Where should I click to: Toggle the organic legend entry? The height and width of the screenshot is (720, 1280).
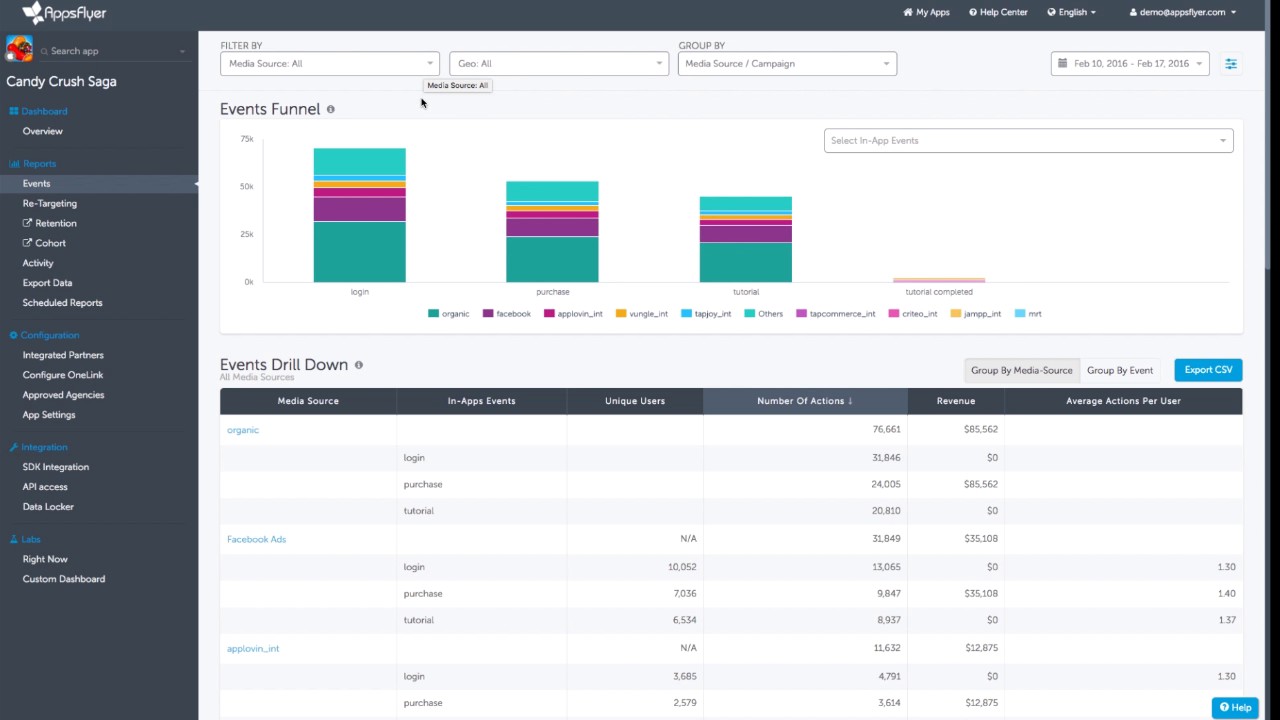[449, 314]
